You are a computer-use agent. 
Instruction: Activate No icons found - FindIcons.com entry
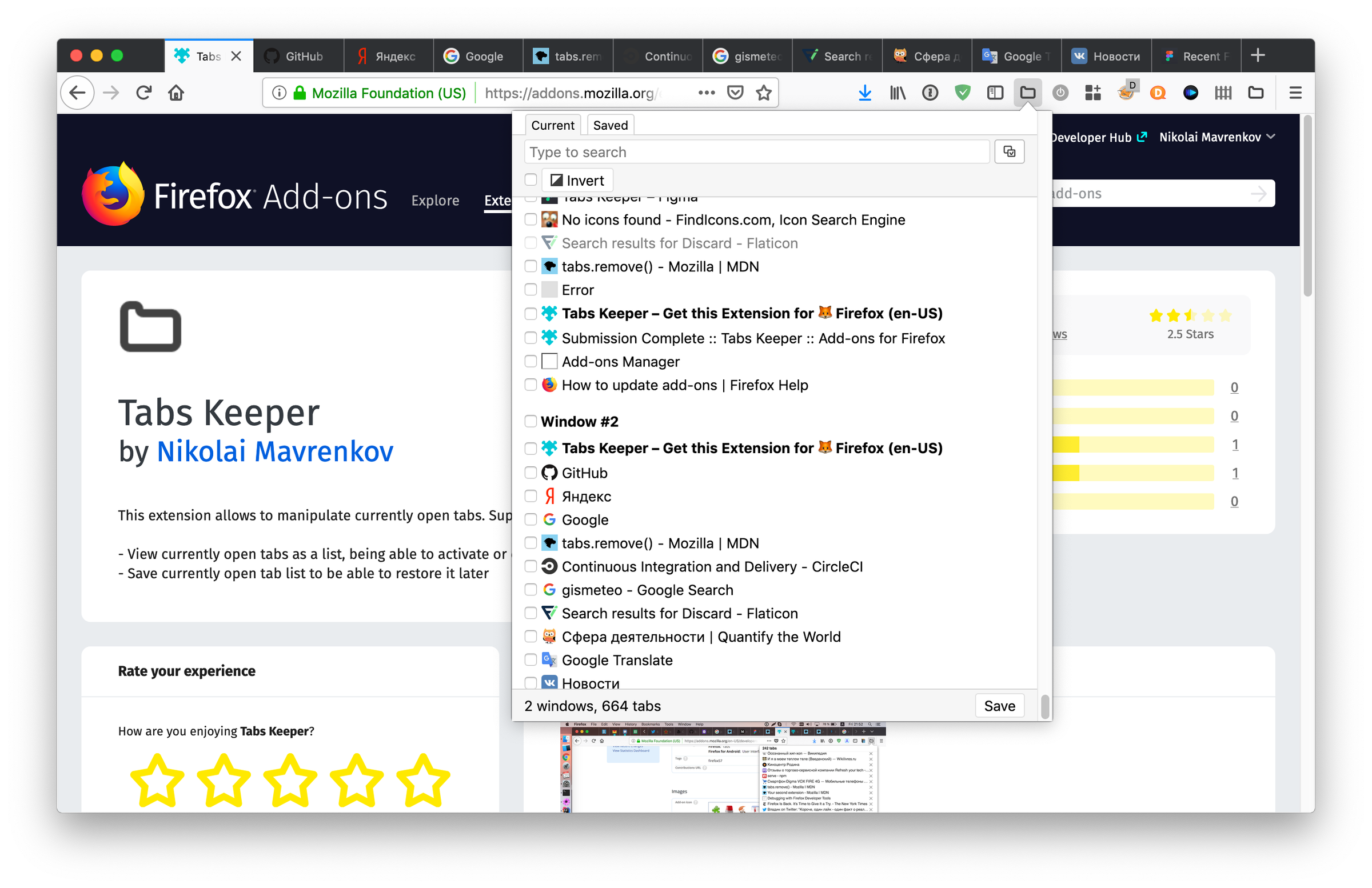point(733,219)
